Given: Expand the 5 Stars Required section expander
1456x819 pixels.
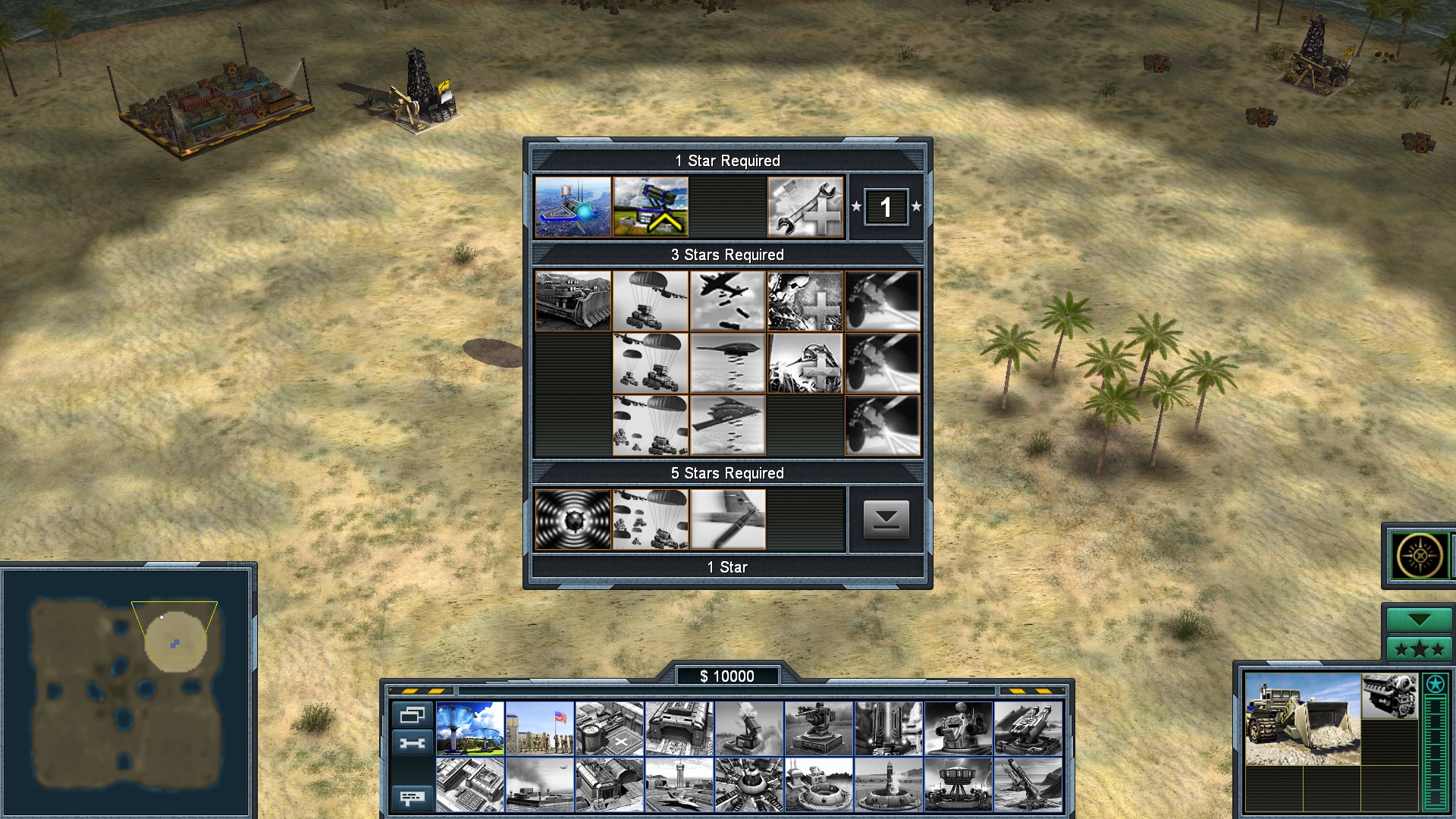Looking at the screenshot, I should (885, 518).
